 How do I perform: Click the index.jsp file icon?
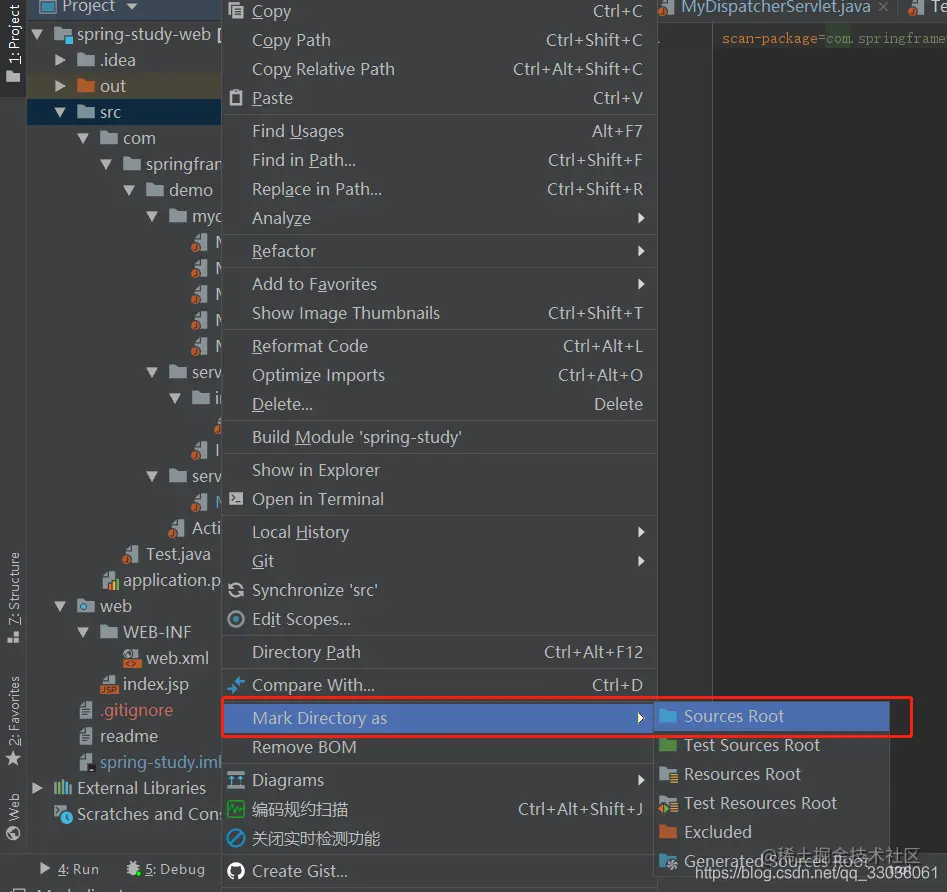109,684
